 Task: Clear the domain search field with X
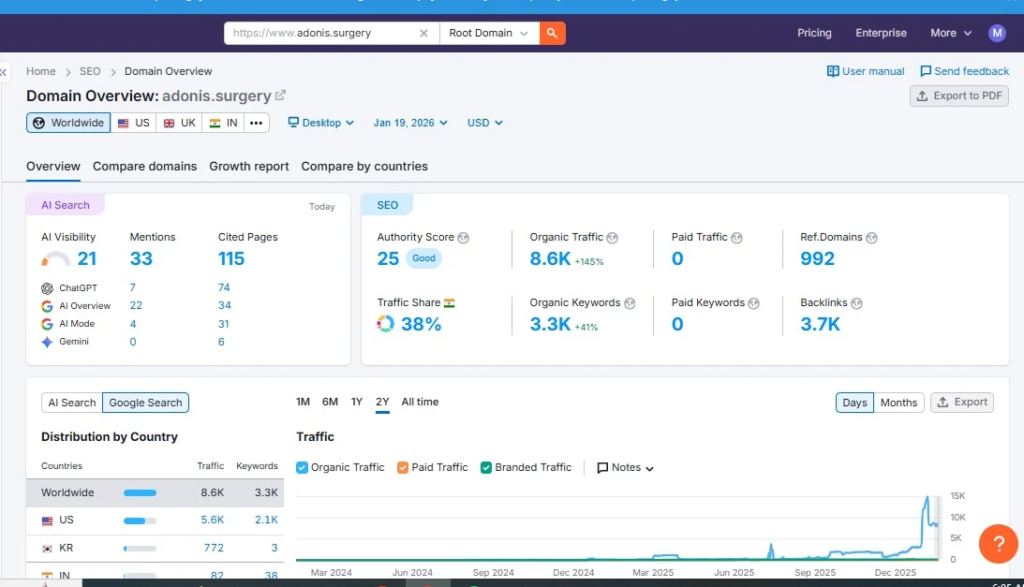point(423,33)
